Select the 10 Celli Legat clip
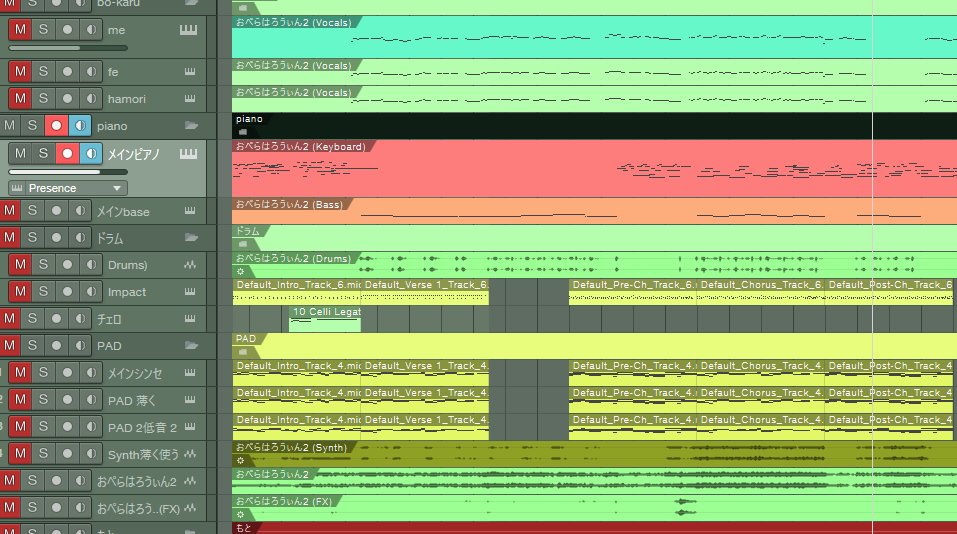This screenshot has width=957, height=534. [325, 319]
